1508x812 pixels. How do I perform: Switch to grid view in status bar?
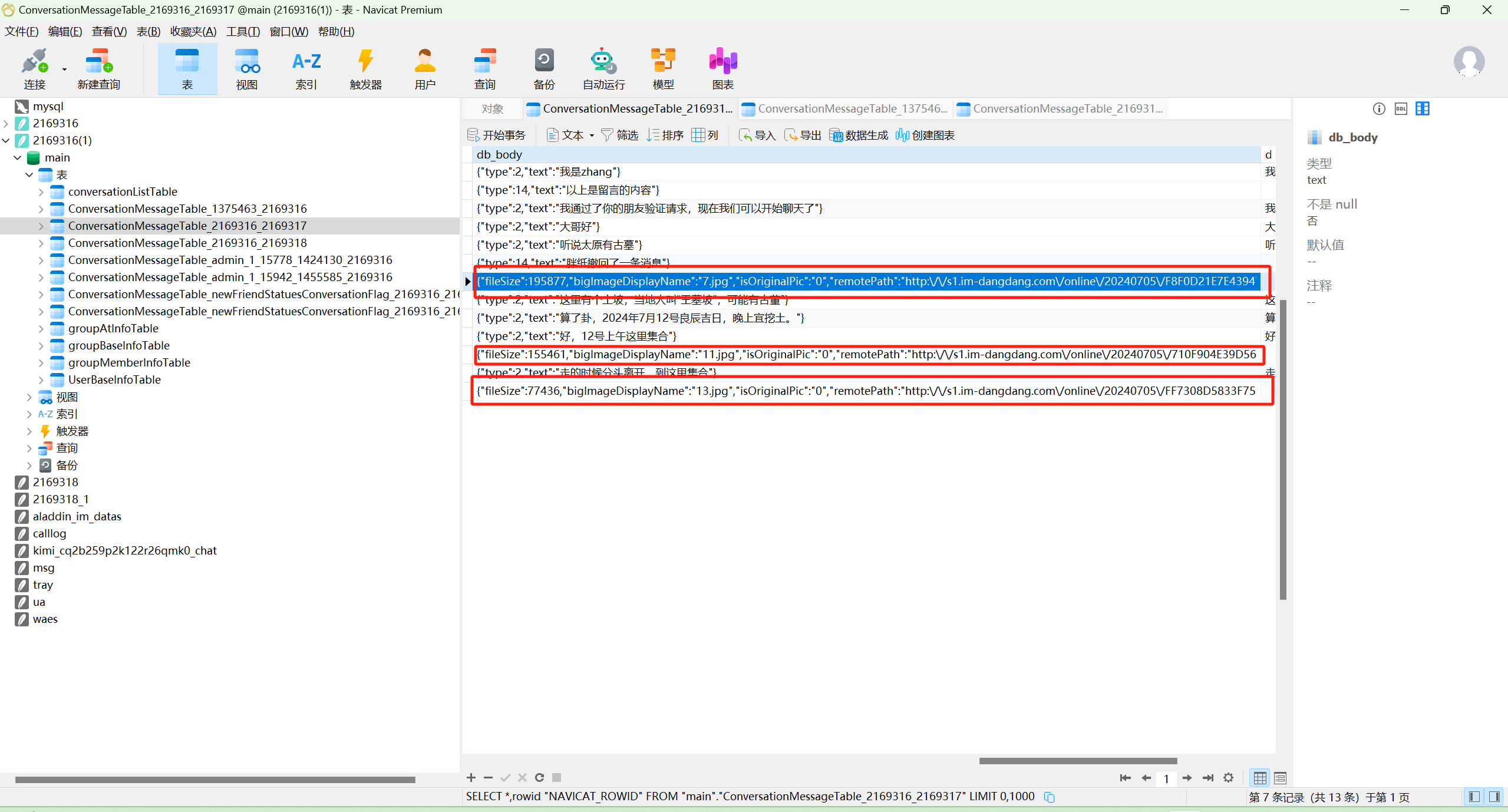(x=1260, y=778)
